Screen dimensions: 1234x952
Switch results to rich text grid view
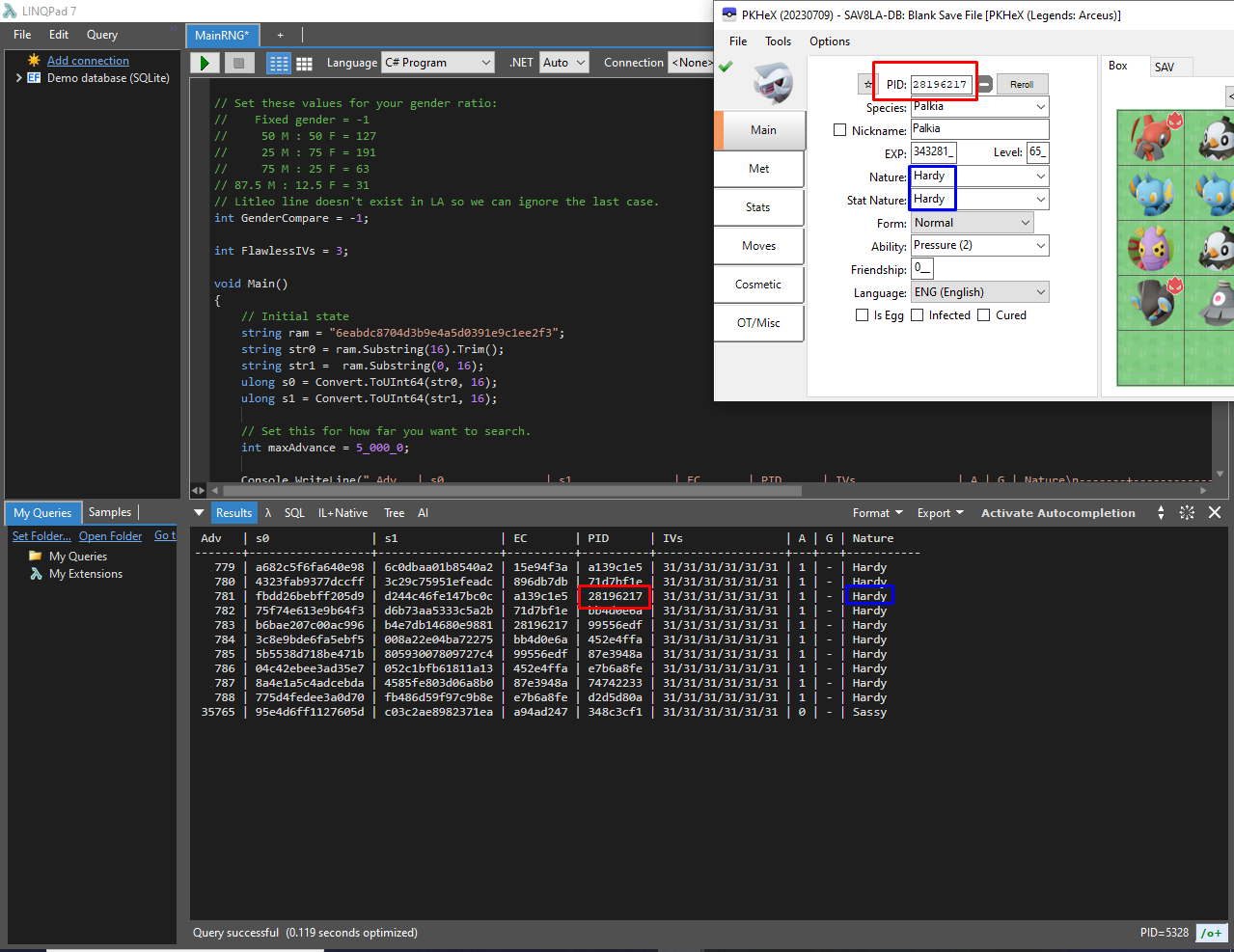click(279, 64)
